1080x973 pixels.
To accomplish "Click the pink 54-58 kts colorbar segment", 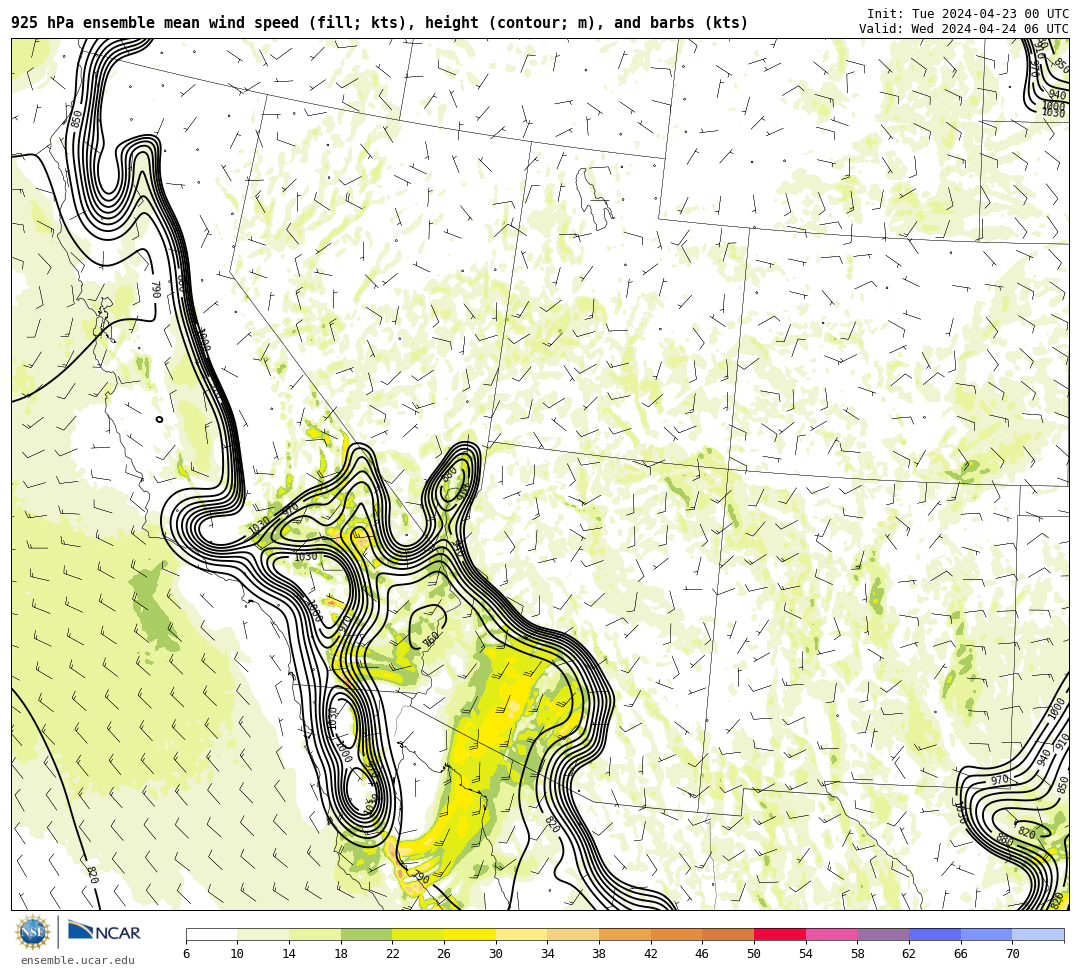I will pyautogui.click(x=831, y=934).
